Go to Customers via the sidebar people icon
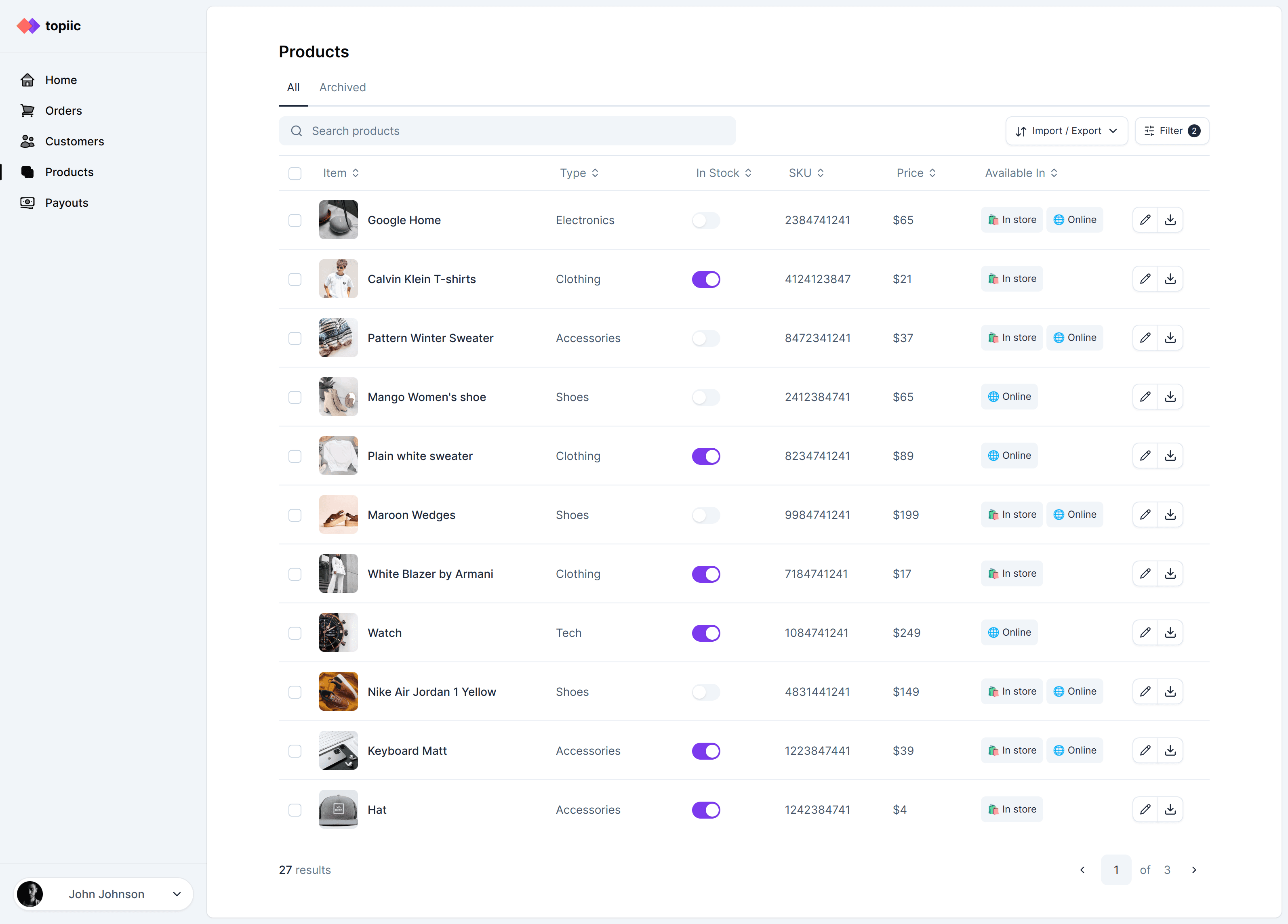 click(x=27, y=141)
